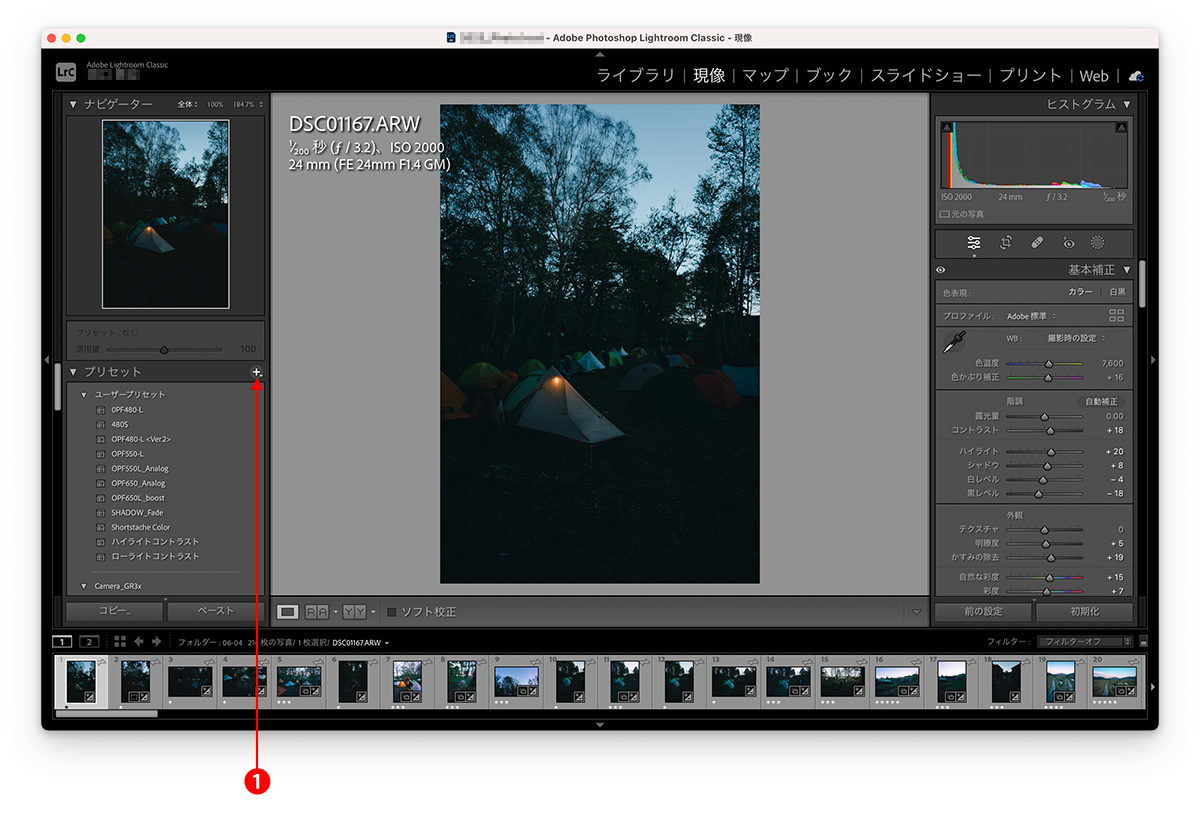Image resolution: width=1200 pixels, height=817 pixels.
Task: Toggle the 基本補正 panel eye icon
Action: pyautogui.click(x=941, y=270)
